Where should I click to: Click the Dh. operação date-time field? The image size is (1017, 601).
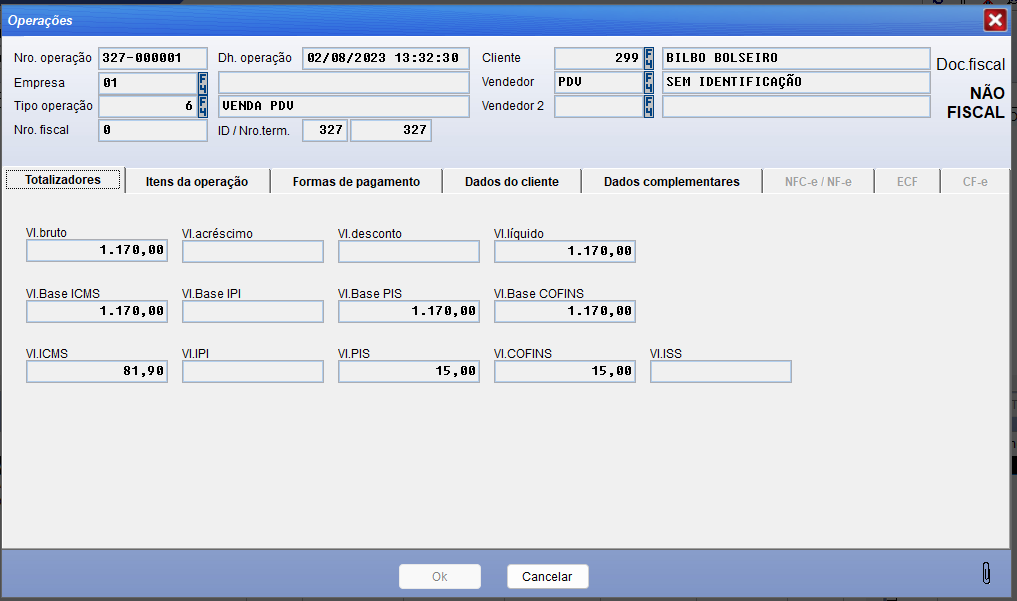[385, 58]
